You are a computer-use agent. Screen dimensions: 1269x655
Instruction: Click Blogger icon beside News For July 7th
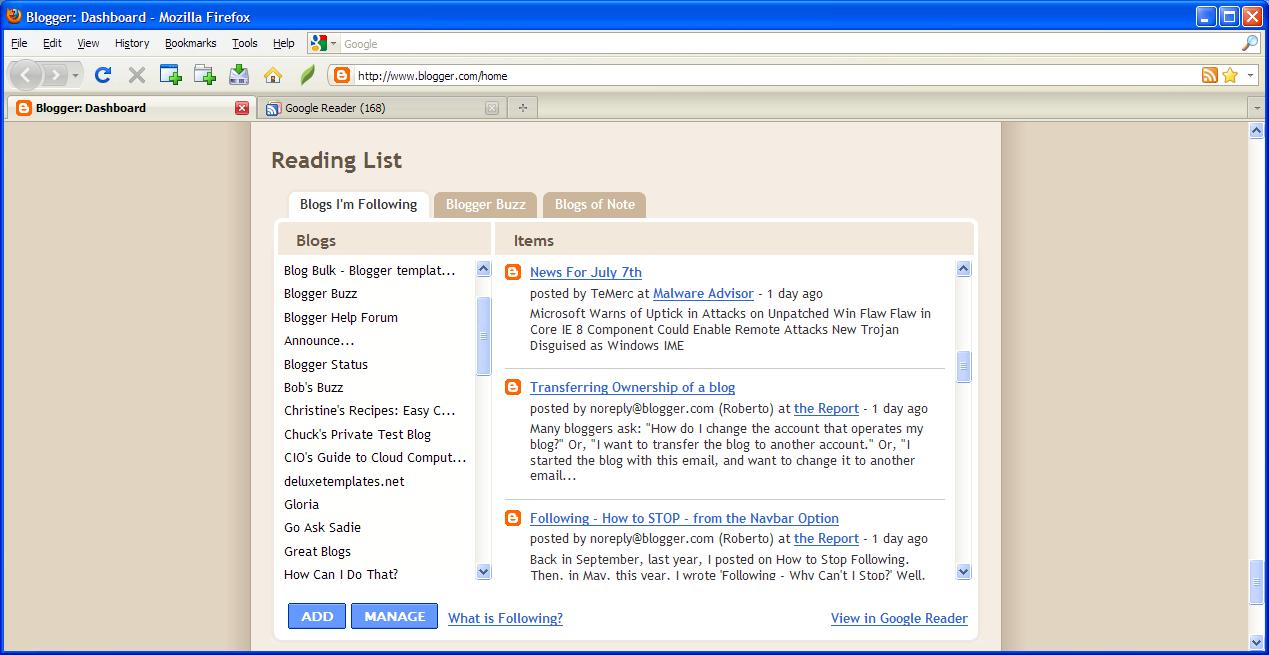[513, 272]
